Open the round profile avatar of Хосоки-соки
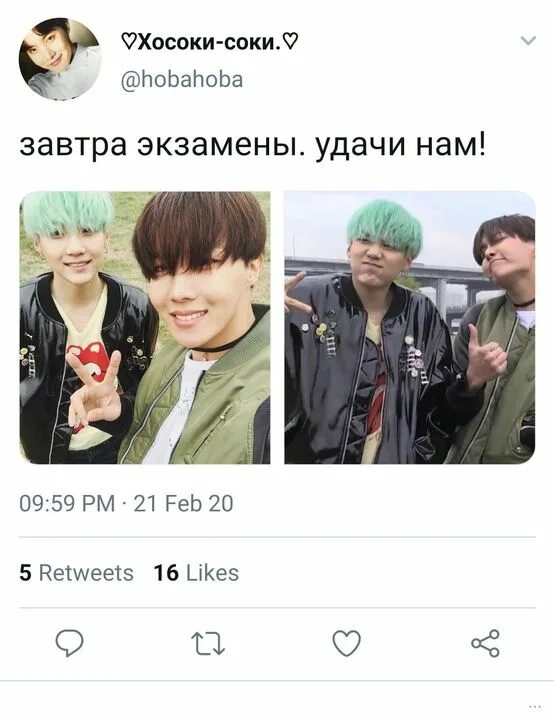The image size is (554, 720). [60, 58]
